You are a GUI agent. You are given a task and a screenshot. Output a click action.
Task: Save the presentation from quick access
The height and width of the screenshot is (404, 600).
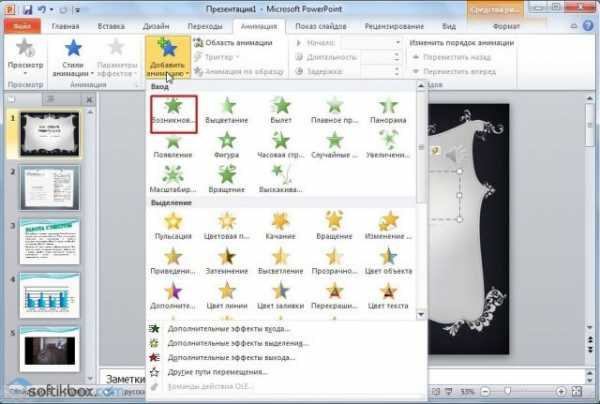[x=27, y=9]
